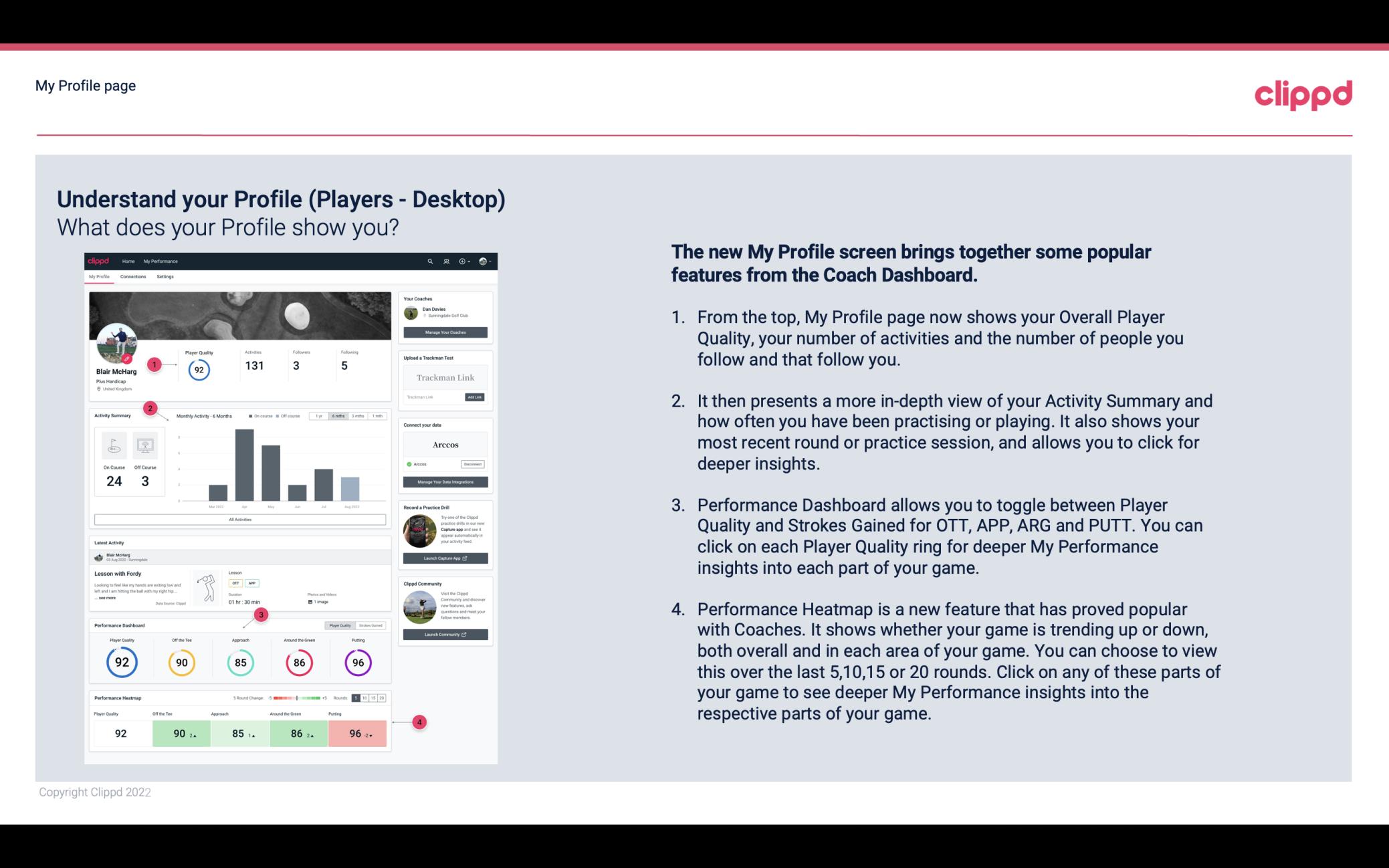This screenshot has width=1389, height=868.
Task: Click the Putting performance ring icon
Action: [x=357, y=662]
